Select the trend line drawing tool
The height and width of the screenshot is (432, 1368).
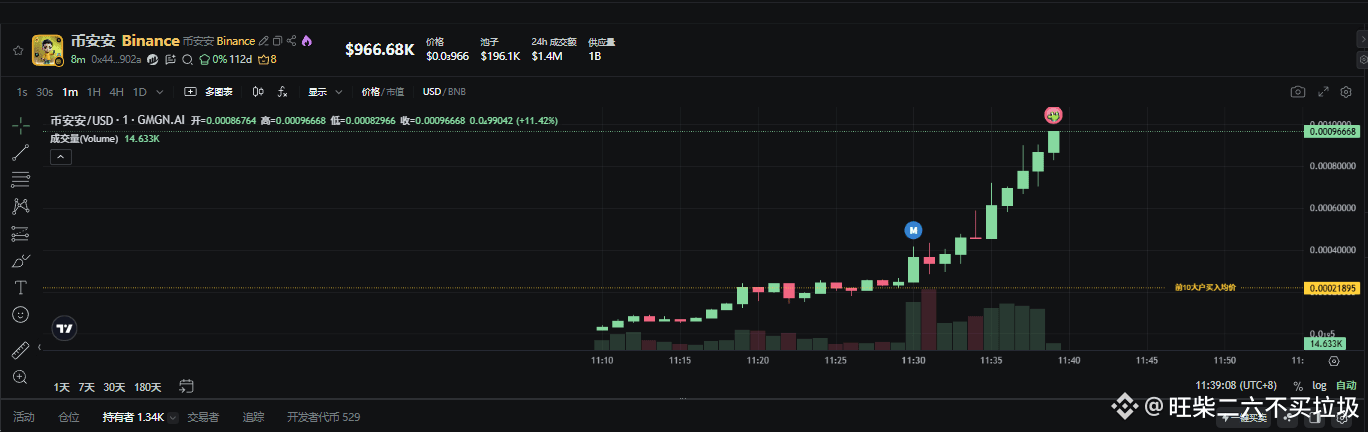pos(20,153)
